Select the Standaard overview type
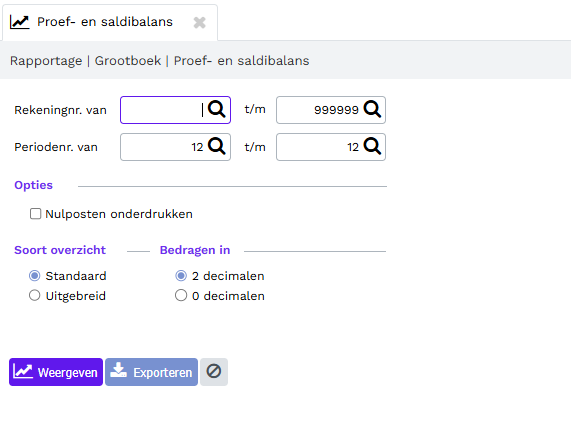 tap(35, 276)
